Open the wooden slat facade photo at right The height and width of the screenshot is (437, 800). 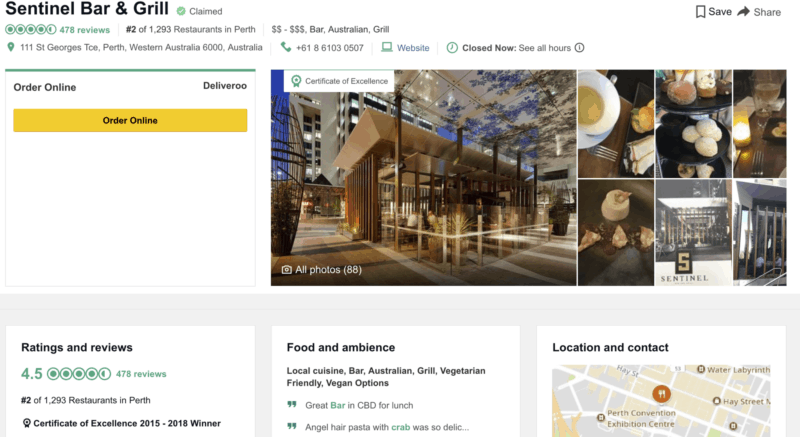coord(760,233)
